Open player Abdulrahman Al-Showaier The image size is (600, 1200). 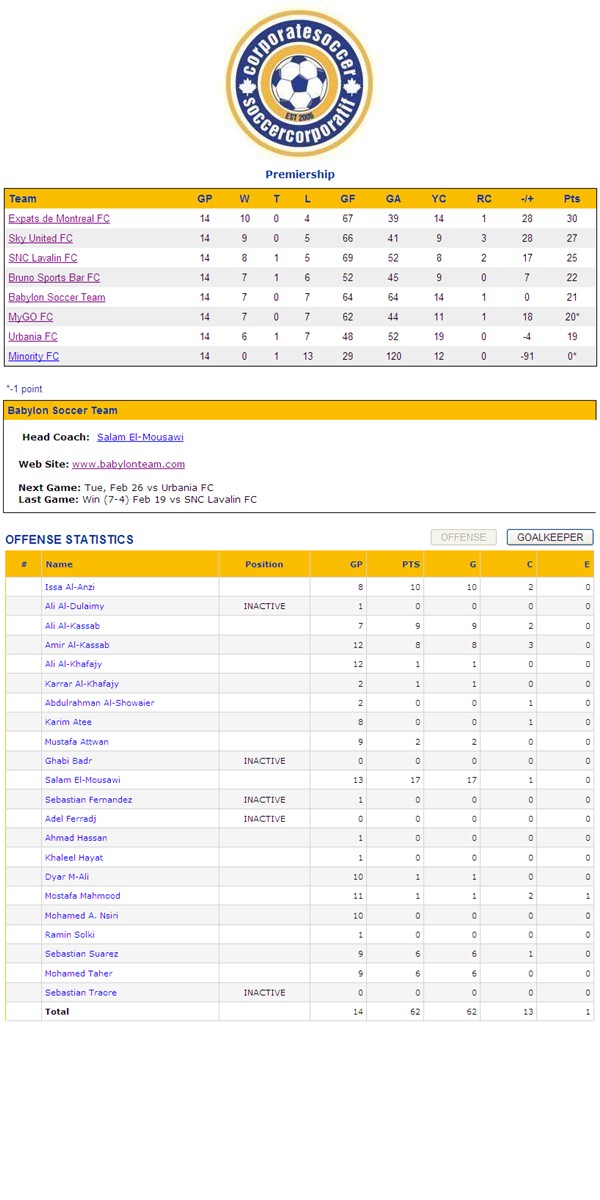click(x=99, y=703)
